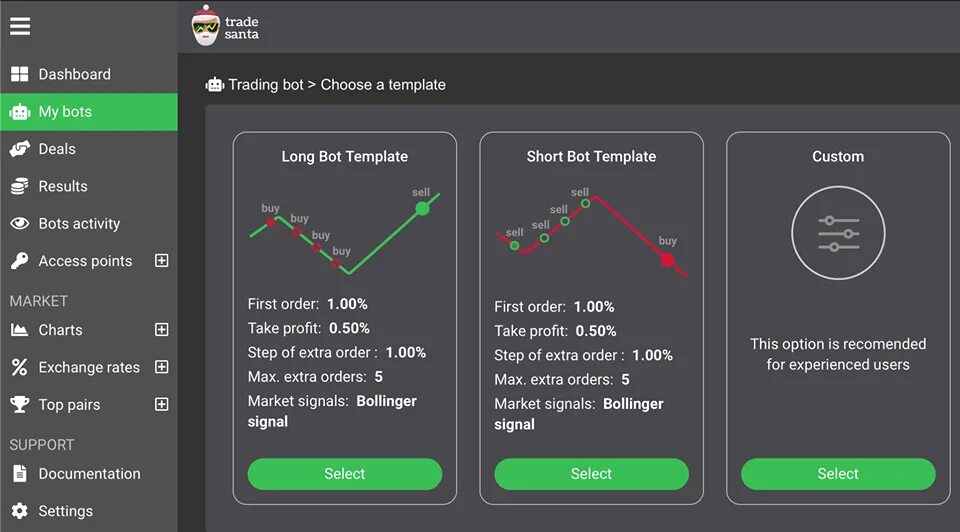Expand the Exchange rates submenu
This screenshot has height=532, width=960.
[x=162, y=367]
